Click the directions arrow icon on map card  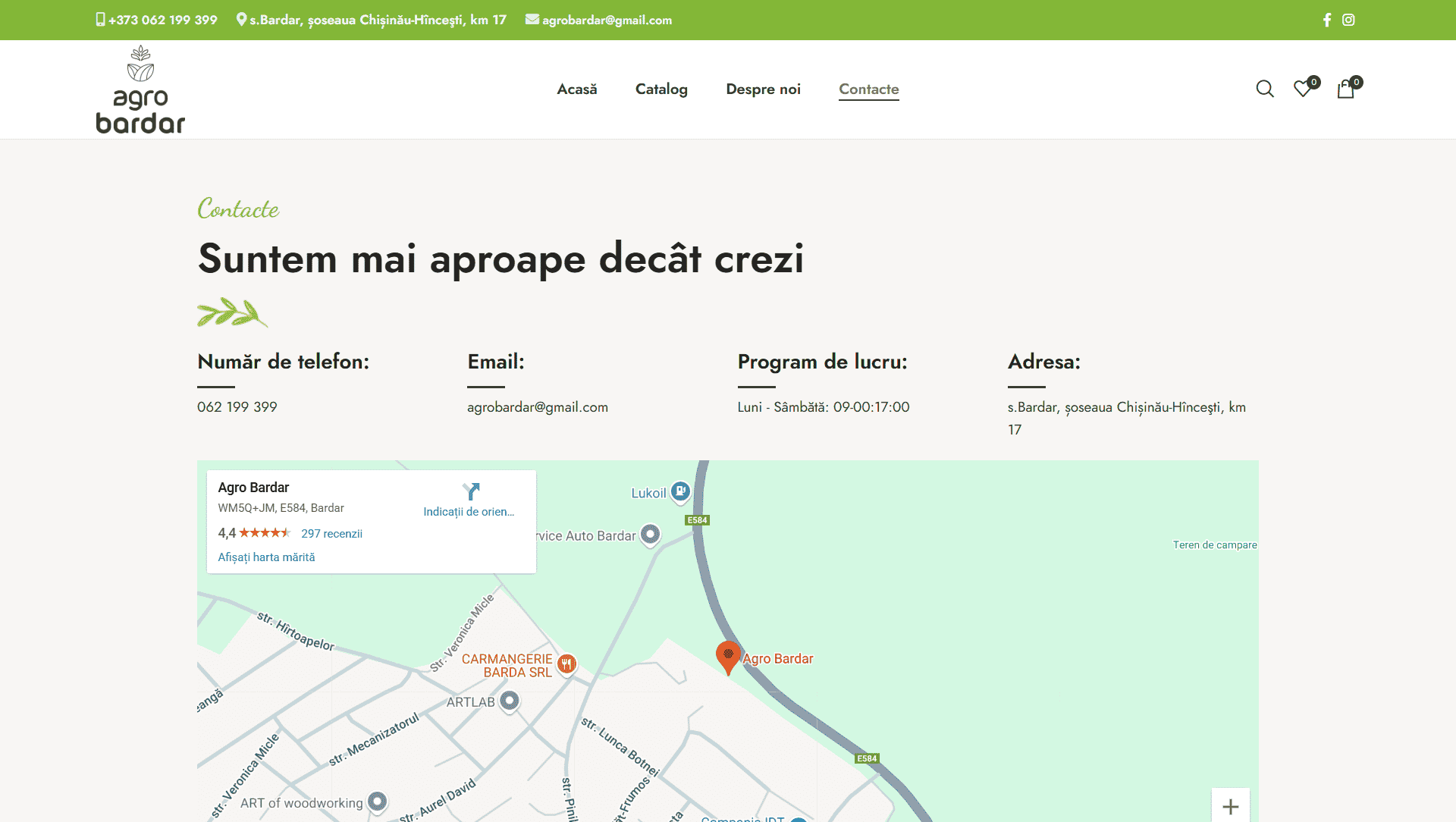pos(470,491)
